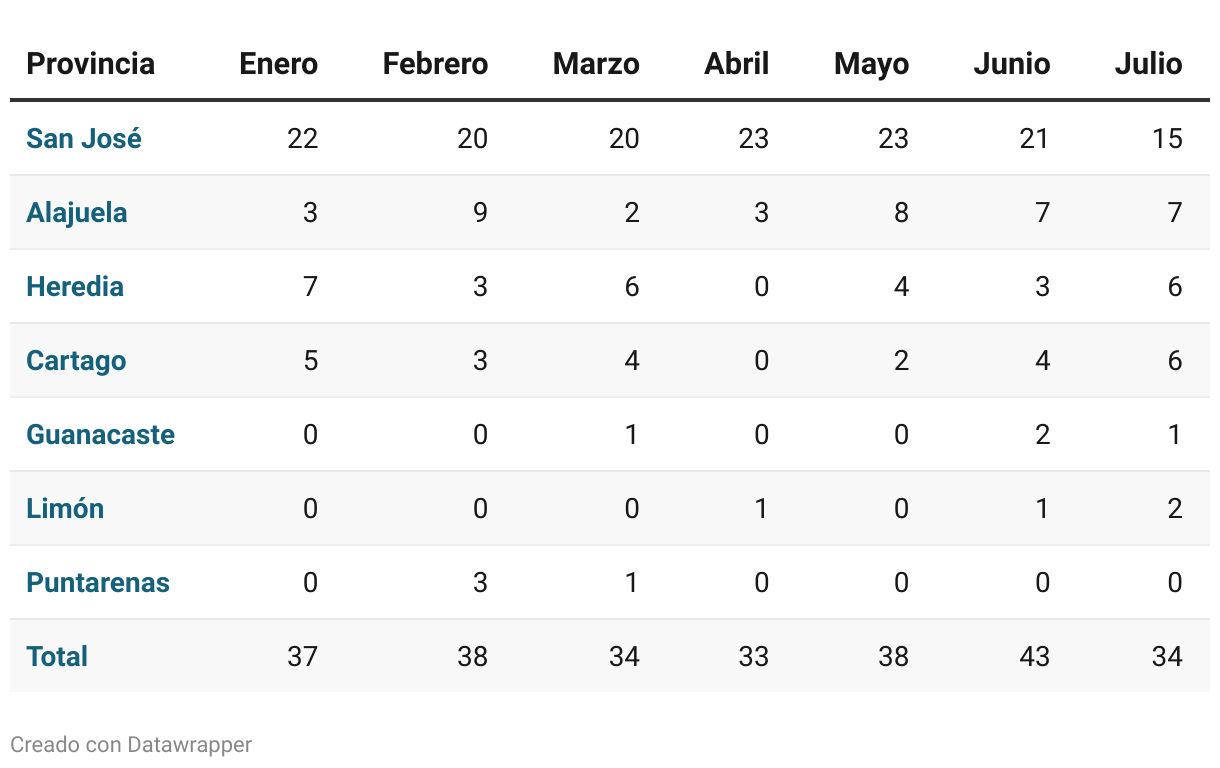Click the Creado con Datawrapper credit
The height and width of the screenshot is (768, 1220).
pos(131,744)
